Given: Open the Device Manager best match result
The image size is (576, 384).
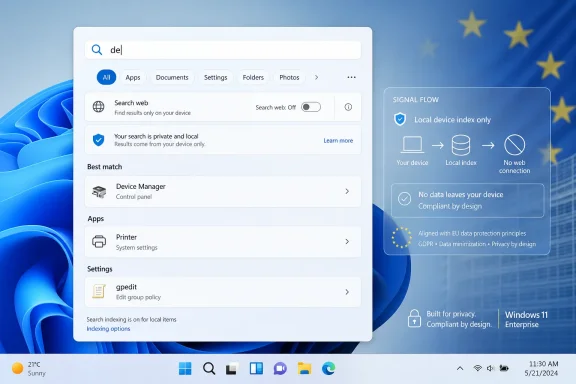Looking at the screenshot, I should pos(223,191).
